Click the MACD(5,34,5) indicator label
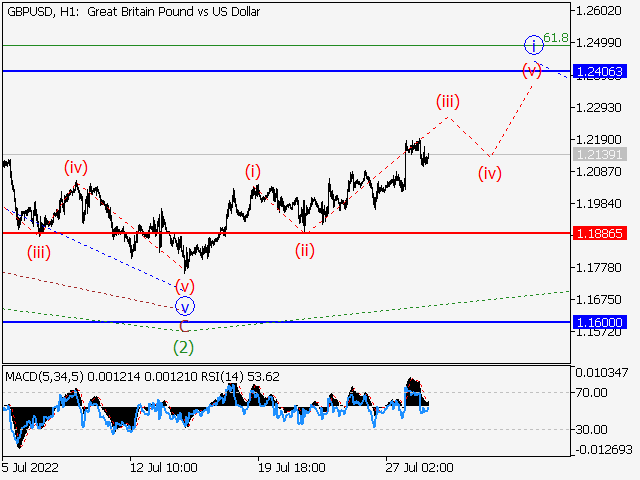The width and height of the screenshot is (640, 480). click(44, 376)
